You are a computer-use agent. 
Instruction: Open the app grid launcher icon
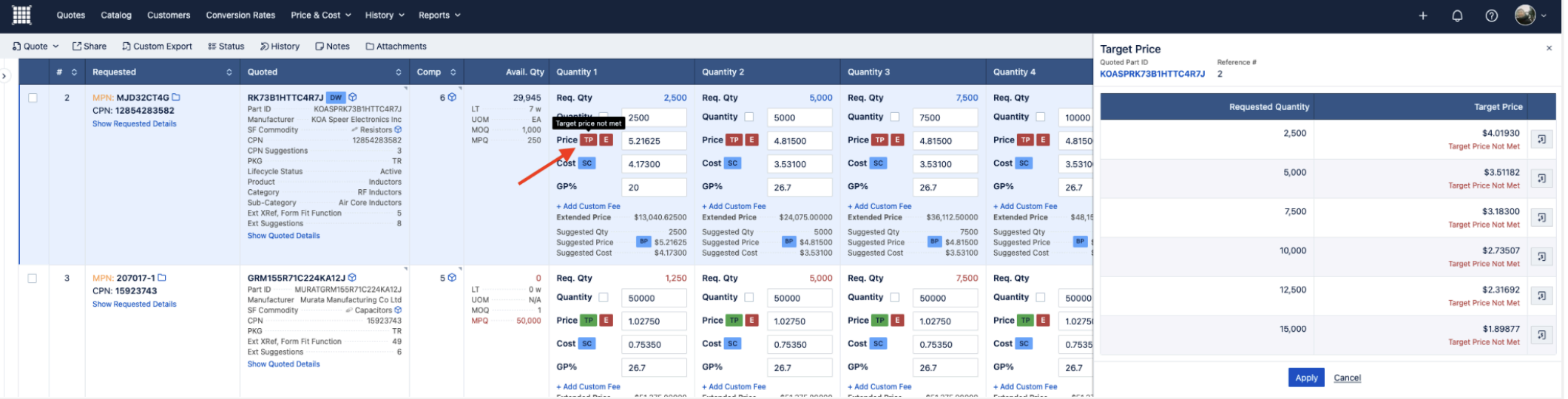point(21,15)
